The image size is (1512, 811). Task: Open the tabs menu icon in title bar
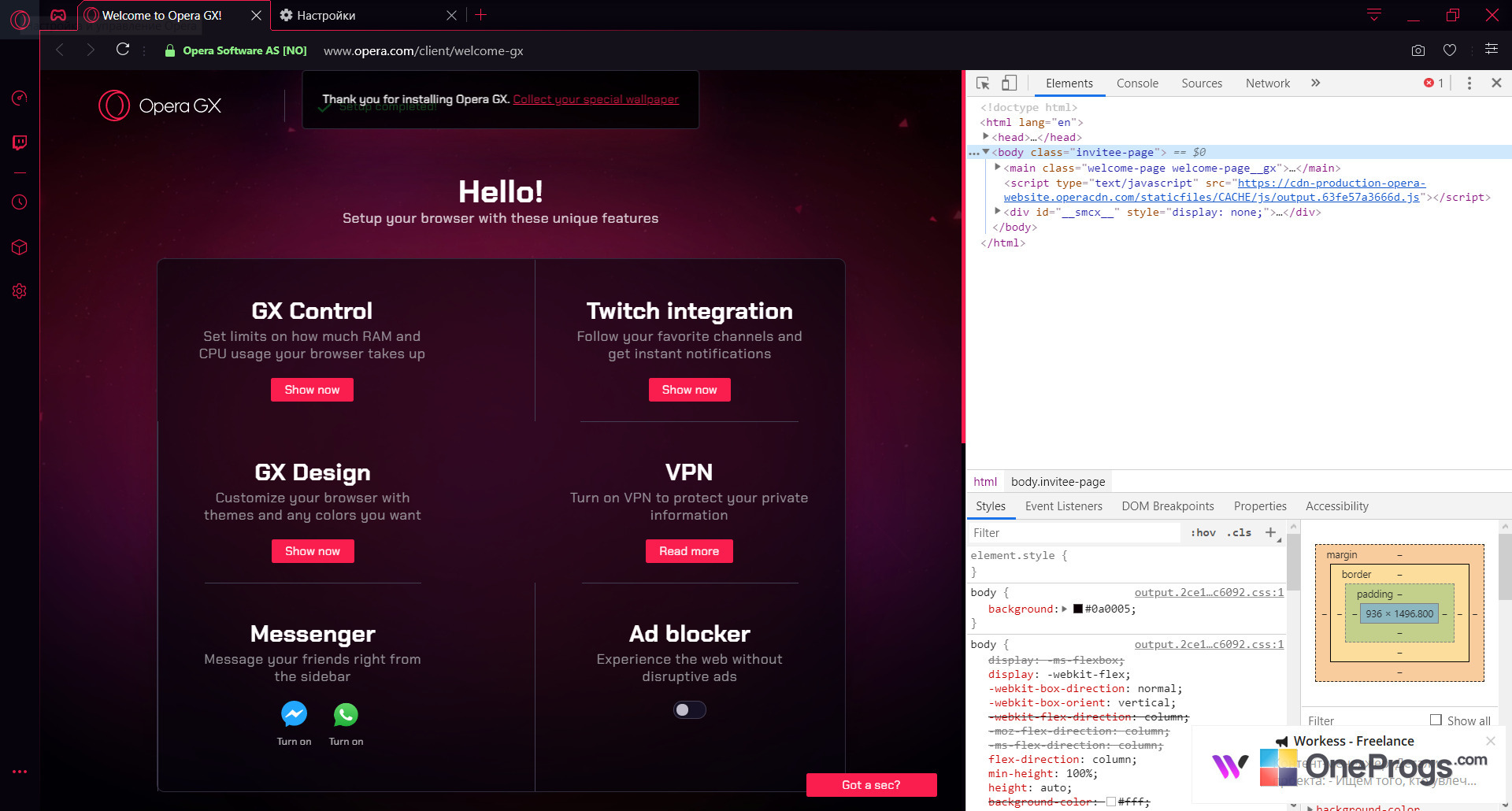coord(1374,15)
